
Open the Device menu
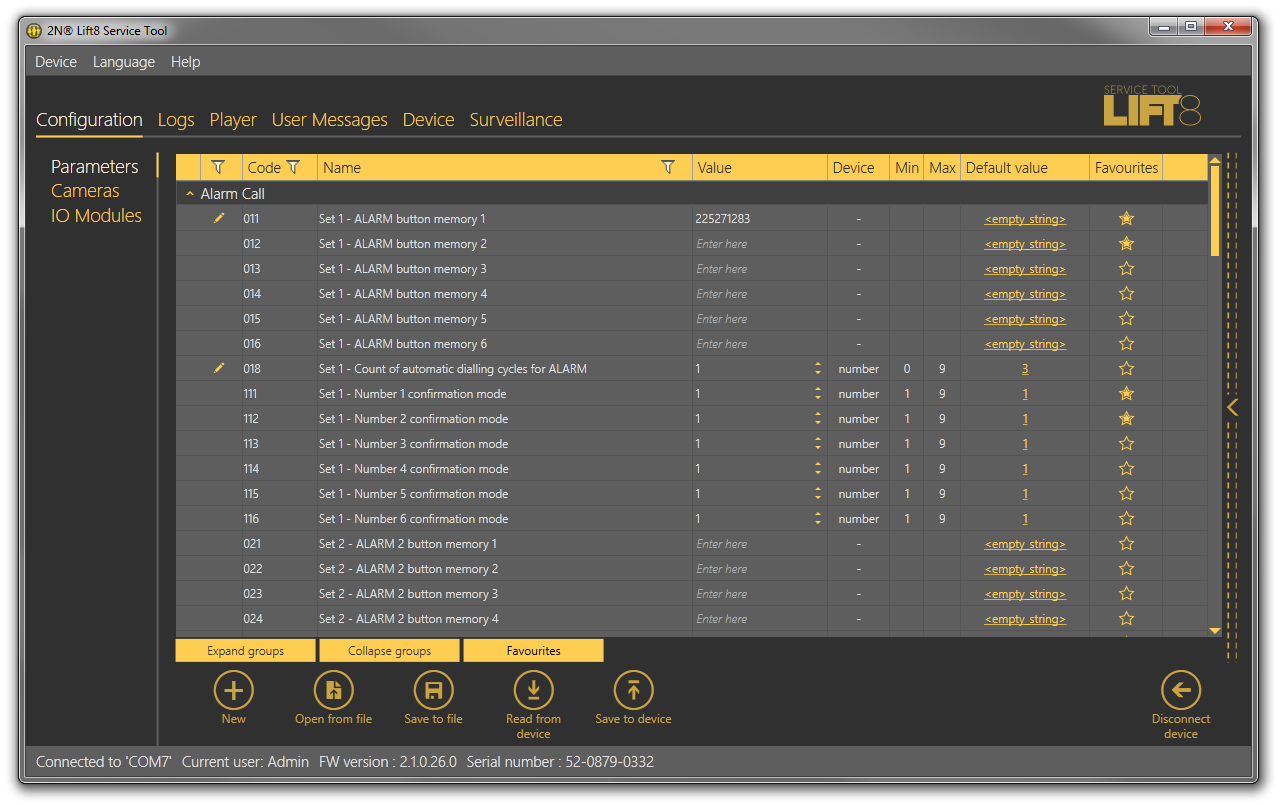56,62
